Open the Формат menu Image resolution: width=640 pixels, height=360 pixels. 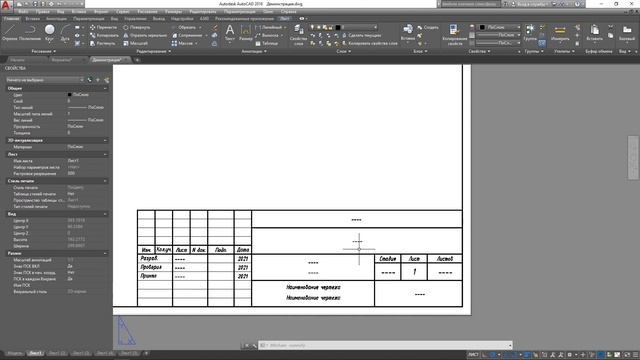101,12
